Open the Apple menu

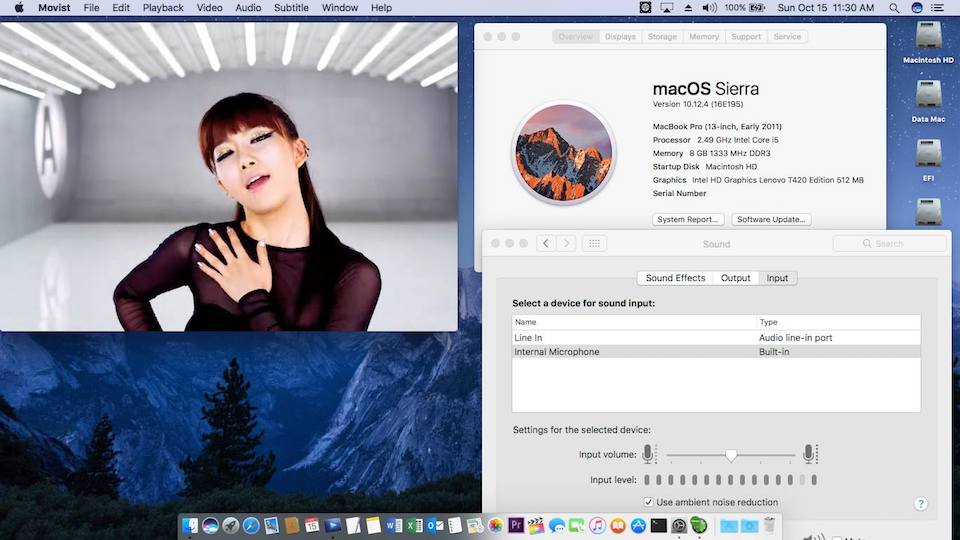click(19, 8)
